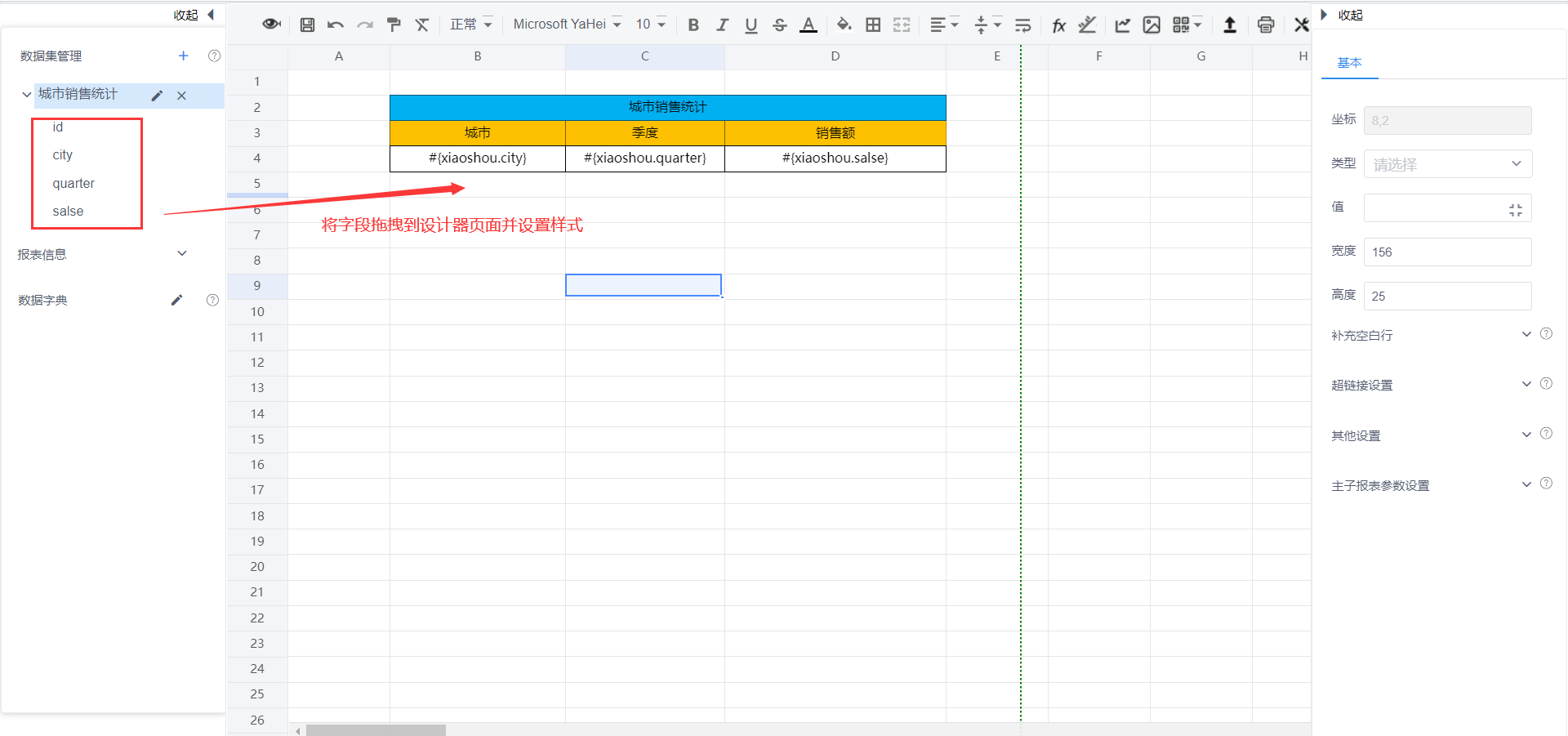Image resolution: width=1568 pixels, height=736 pixels.
Task: Clear cell formatting
Action: [x=422, y=25]
